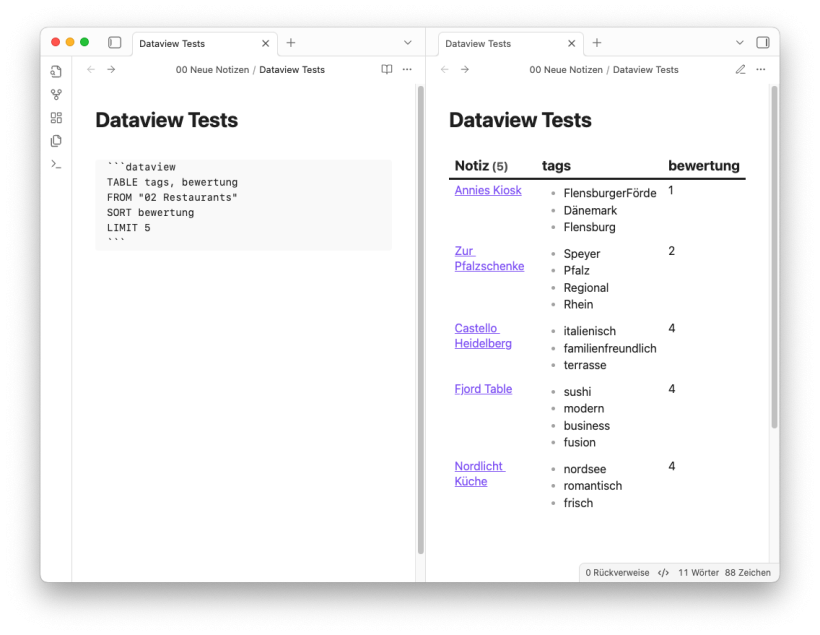820x635 pixels.
Task: Navigate forward in the right pane
Action: [x=465, y=70]
